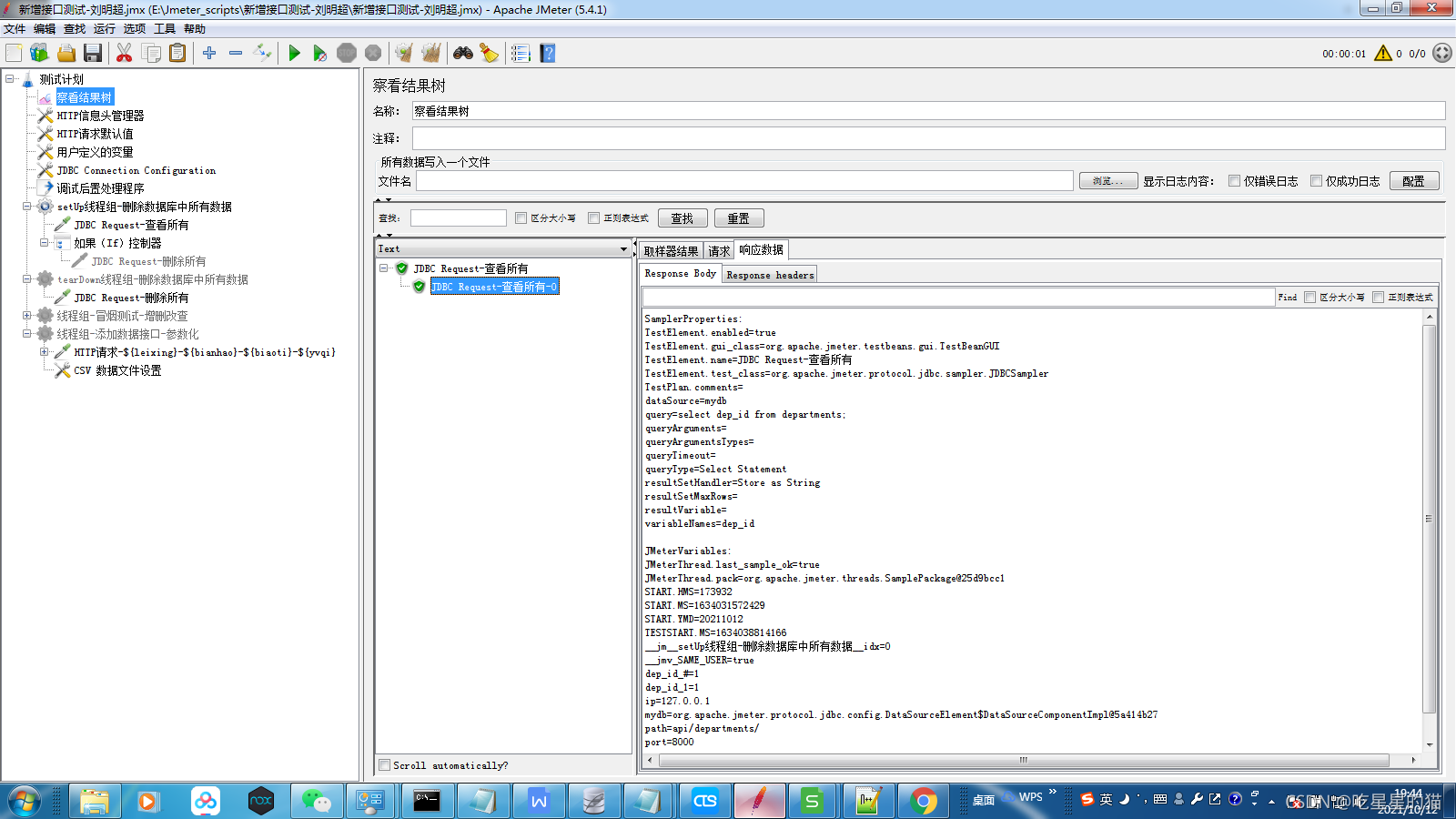This screenshot has width=1456, height=819.
Task: Click the Toggle enable/disable icon
Action: click(x=262, y=53)
